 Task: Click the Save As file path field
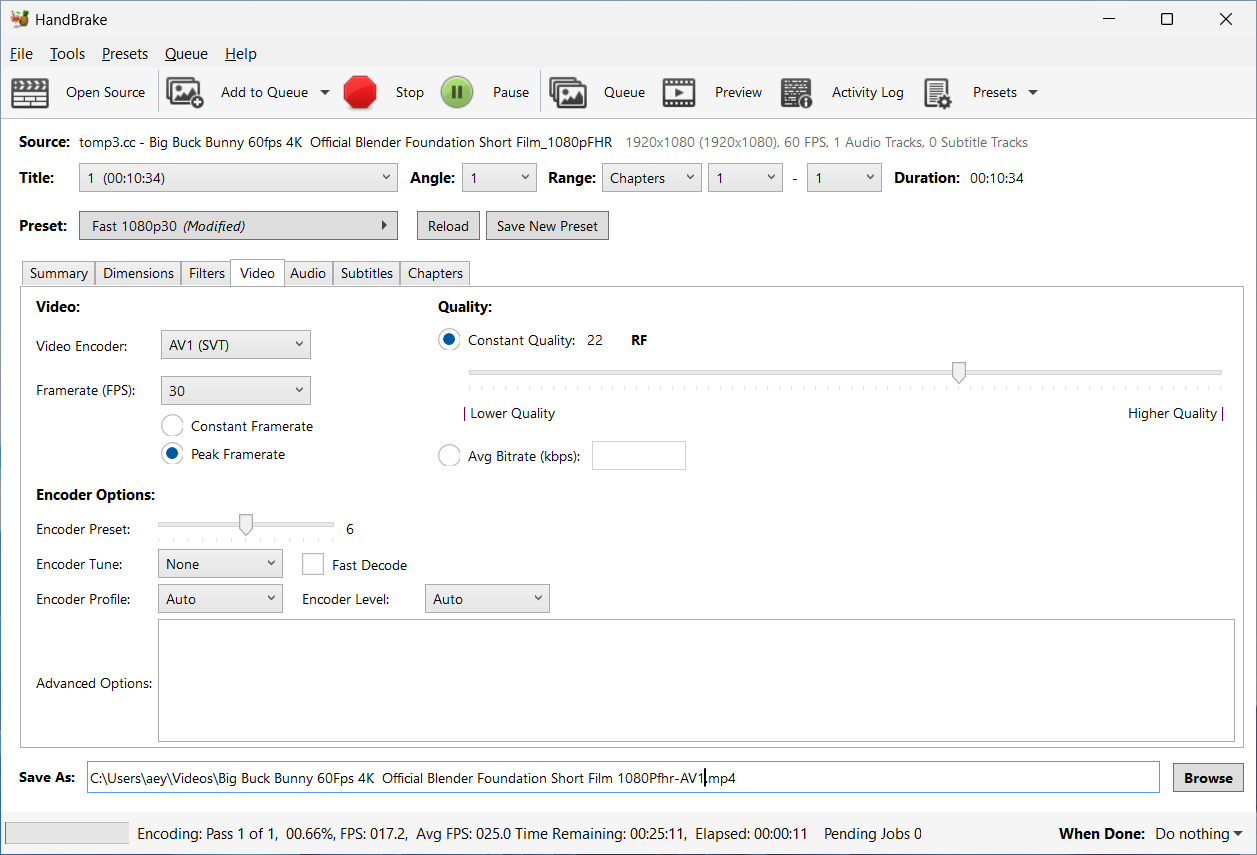pos(623,778)
